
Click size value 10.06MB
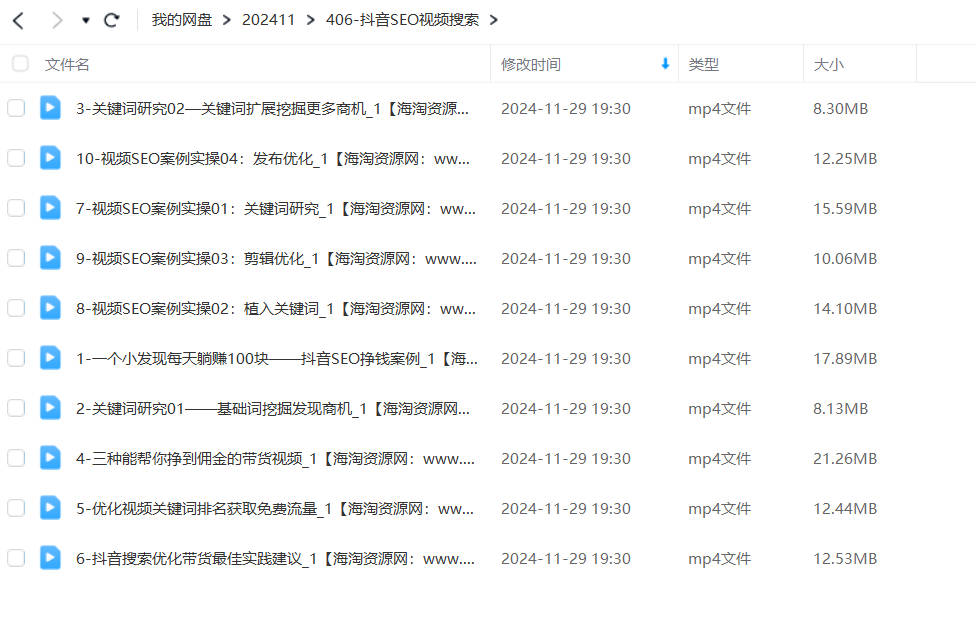point(845,258)
